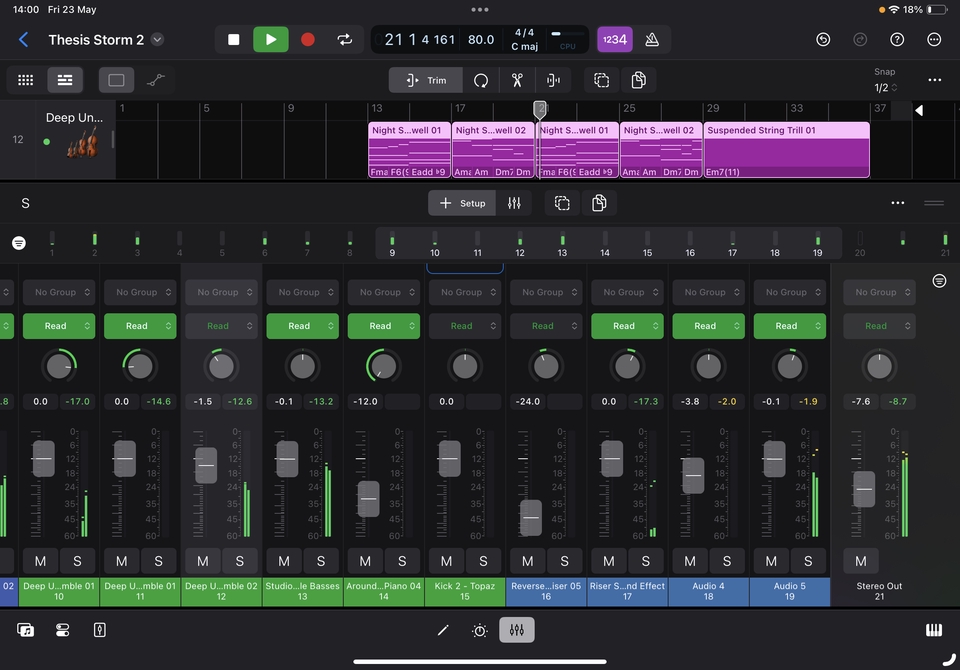960x670 pixels.
Task: Toggle the region rectangle view button
Action: tap(116, 80)
